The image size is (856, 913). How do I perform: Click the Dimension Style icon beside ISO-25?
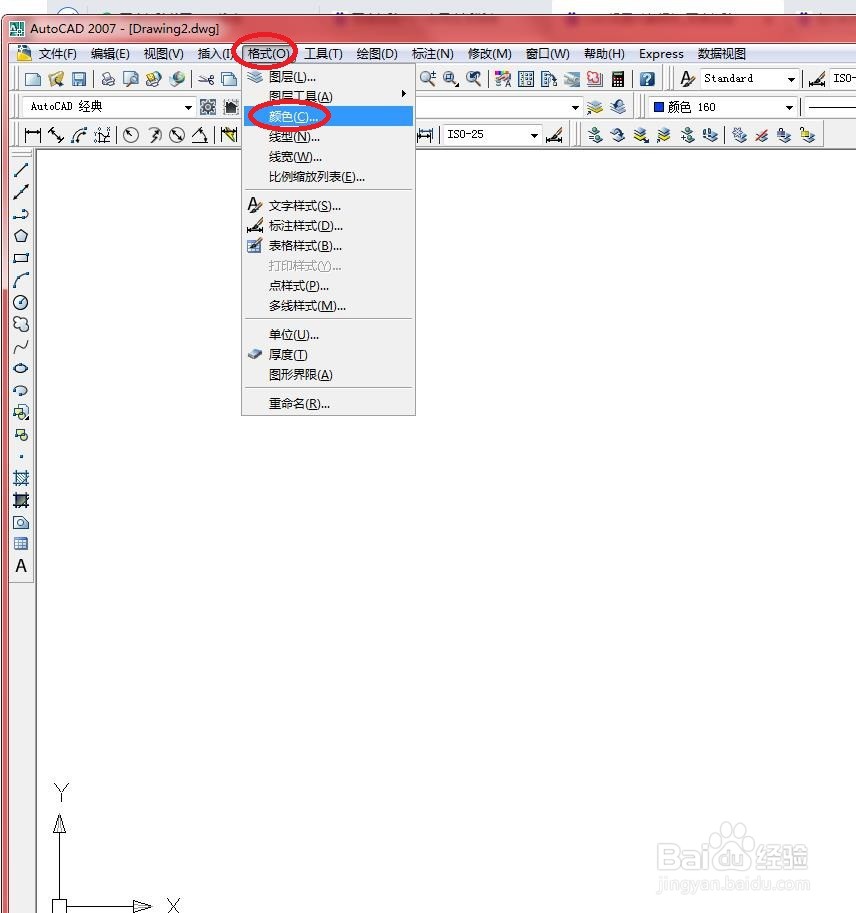coord(554,135)
